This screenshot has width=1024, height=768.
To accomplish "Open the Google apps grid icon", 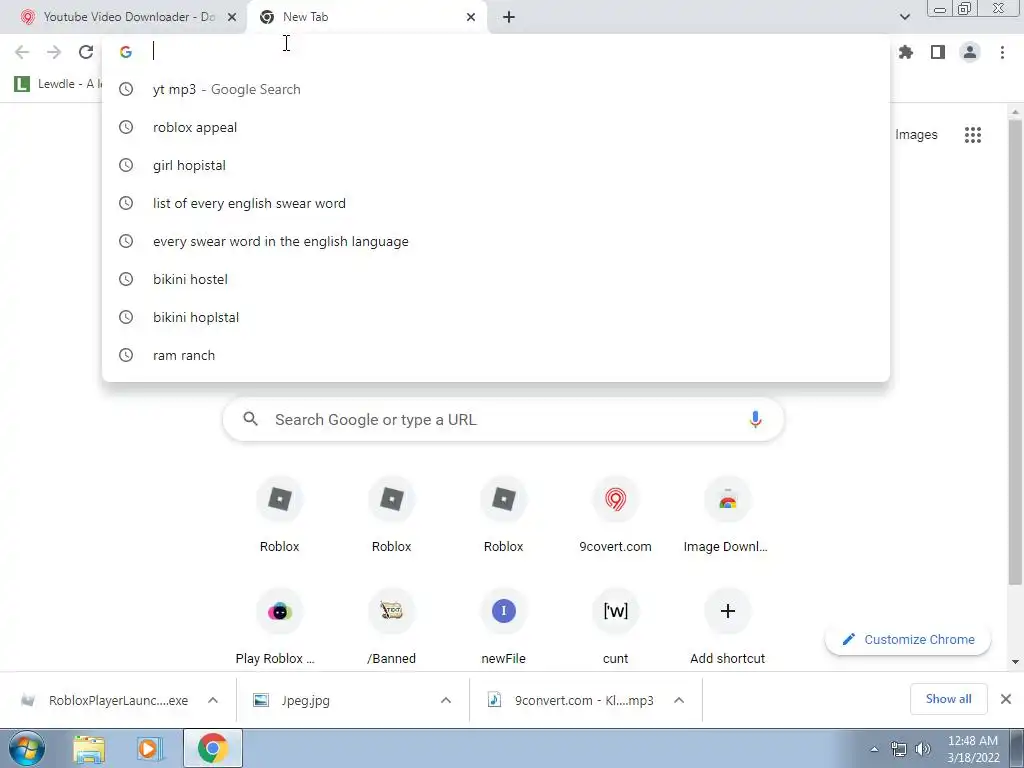I will click(972, 135).
